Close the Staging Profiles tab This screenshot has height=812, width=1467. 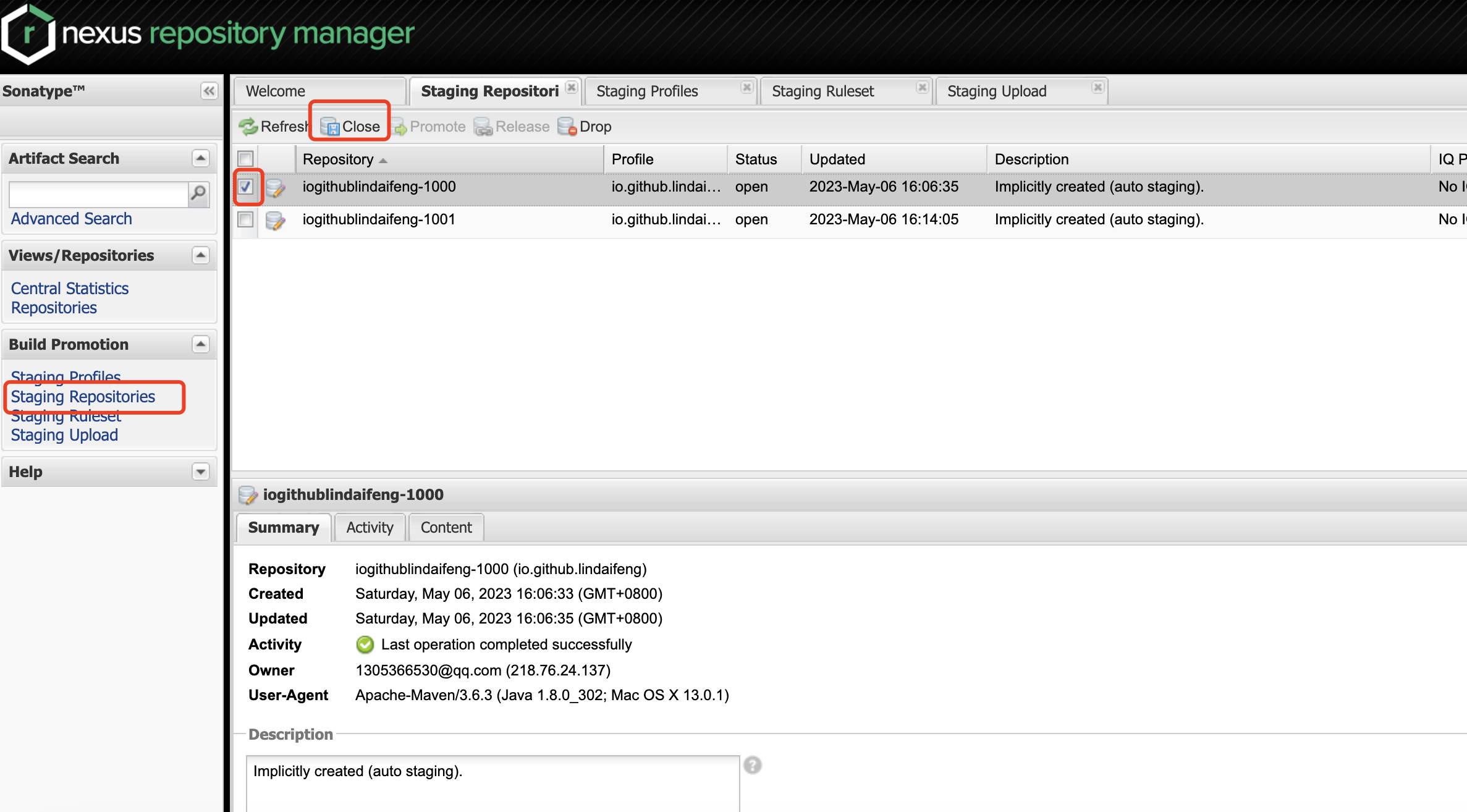coord(747,87)
